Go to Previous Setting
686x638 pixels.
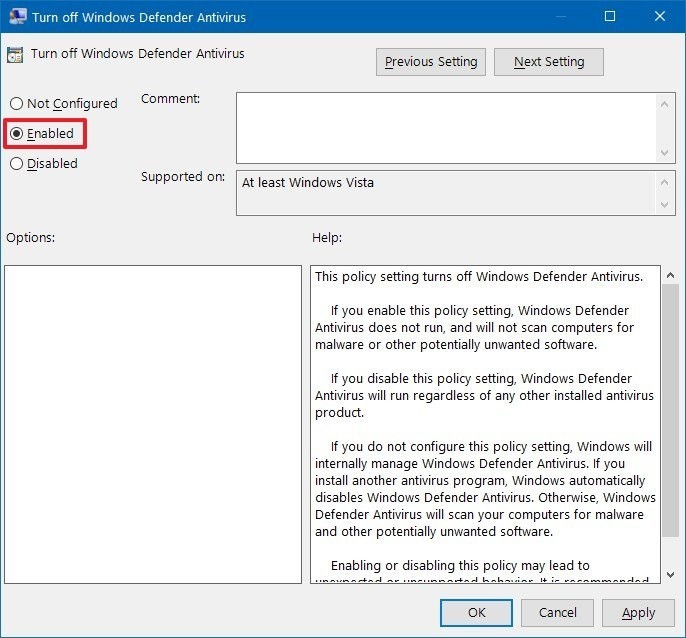coord(431,62)
